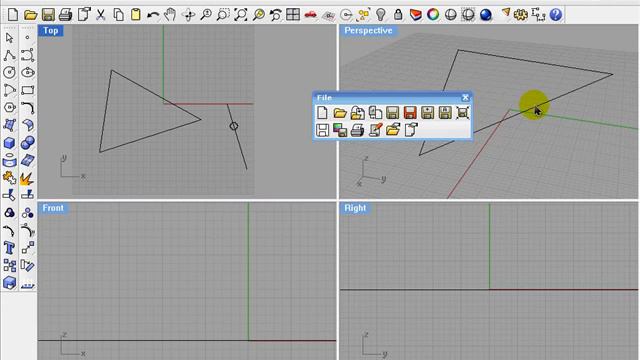Click New file icon in main toolbar
Viewport: 640px width, 360px height.
tap(13, 15)
